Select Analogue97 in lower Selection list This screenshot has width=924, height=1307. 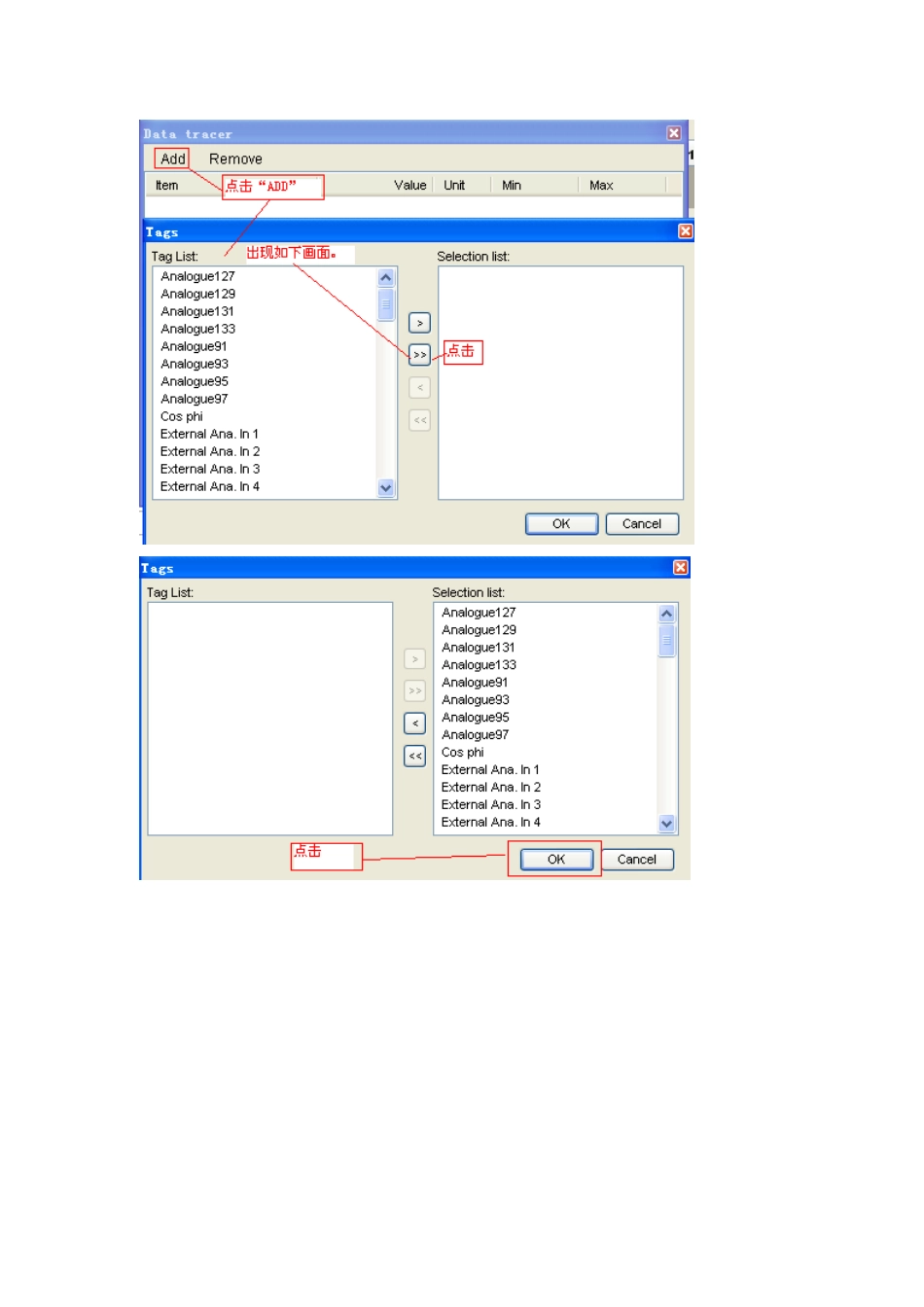point(476,735)
